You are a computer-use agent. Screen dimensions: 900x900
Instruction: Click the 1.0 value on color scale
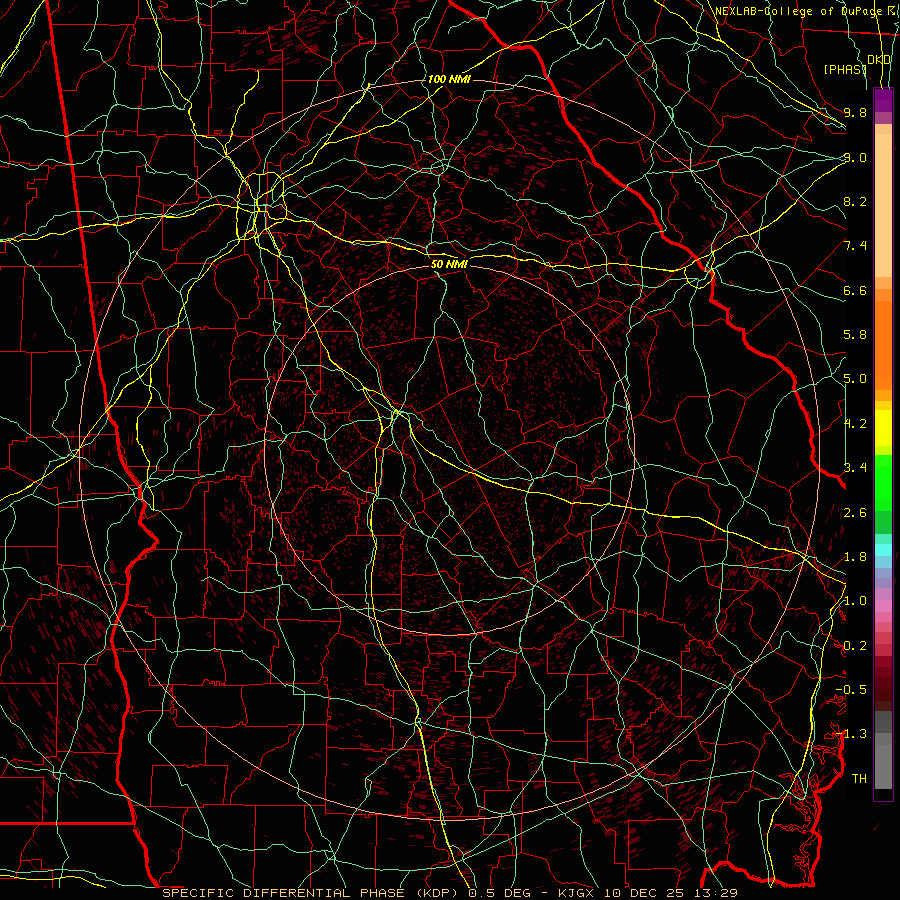(855, 601)
